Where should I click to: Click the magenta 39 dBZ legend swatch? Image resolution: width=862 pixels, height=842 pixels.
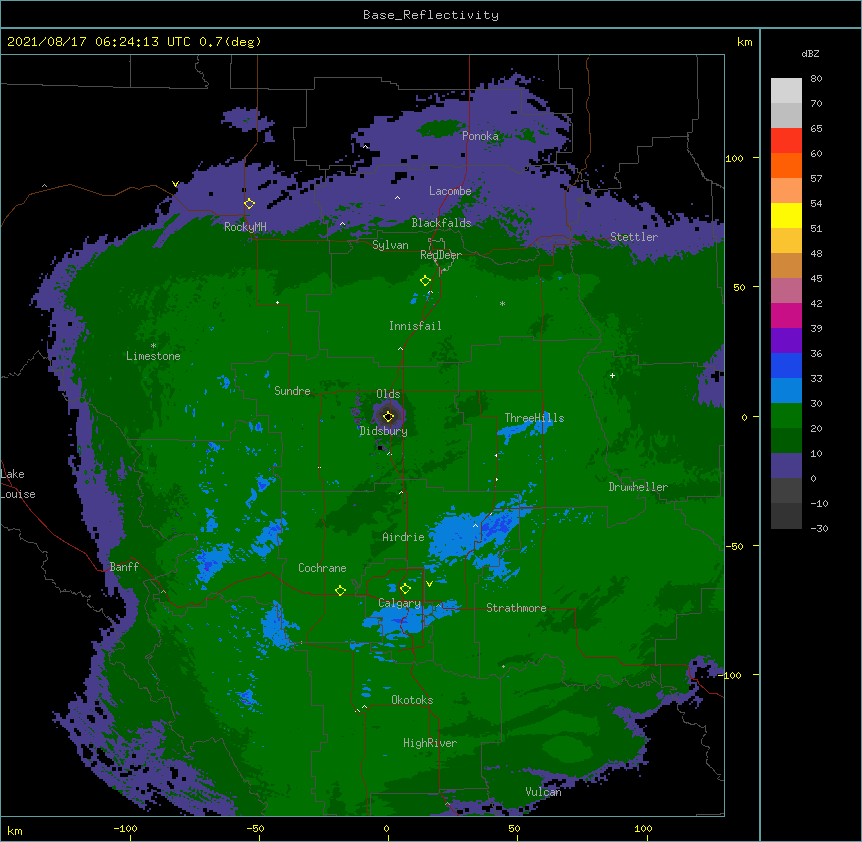pyautogui.click(x=786, y=315)
